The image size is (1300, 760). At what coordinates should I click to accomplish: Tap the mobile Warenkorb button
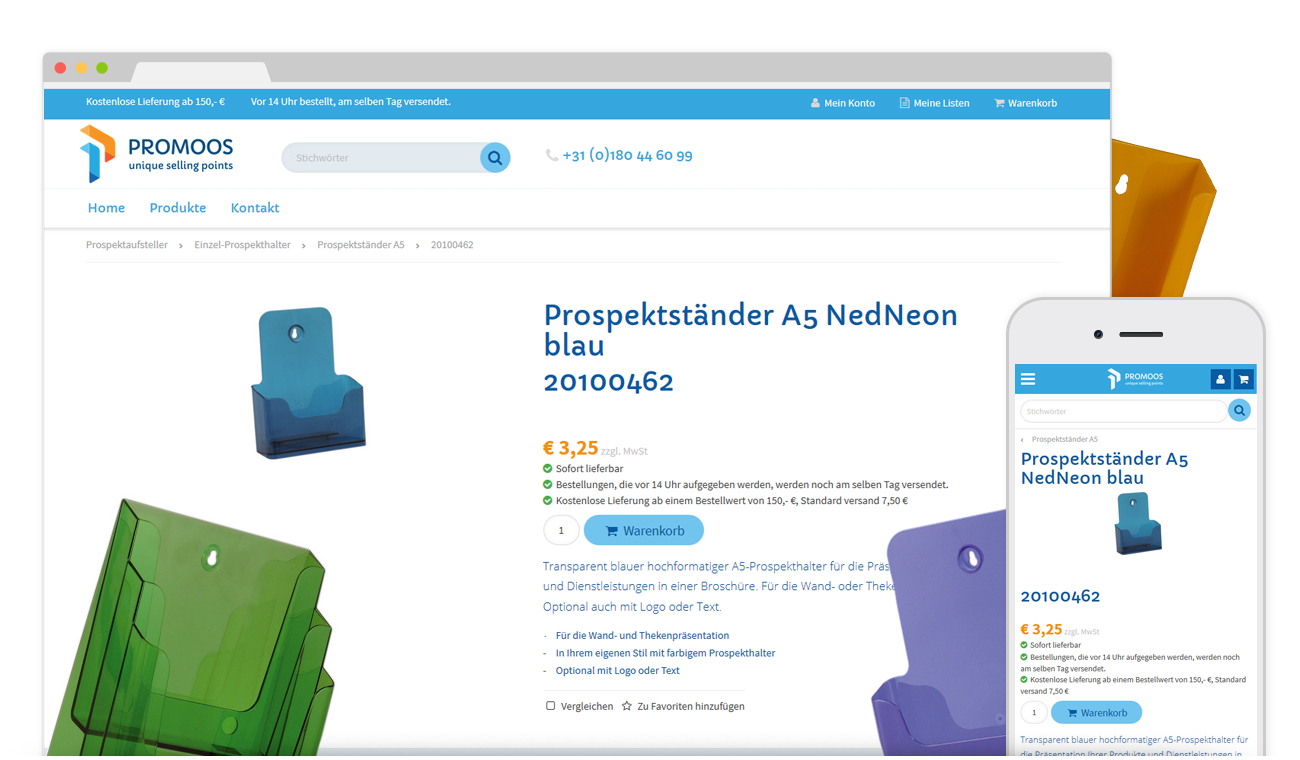click(x=1096, y=713)
